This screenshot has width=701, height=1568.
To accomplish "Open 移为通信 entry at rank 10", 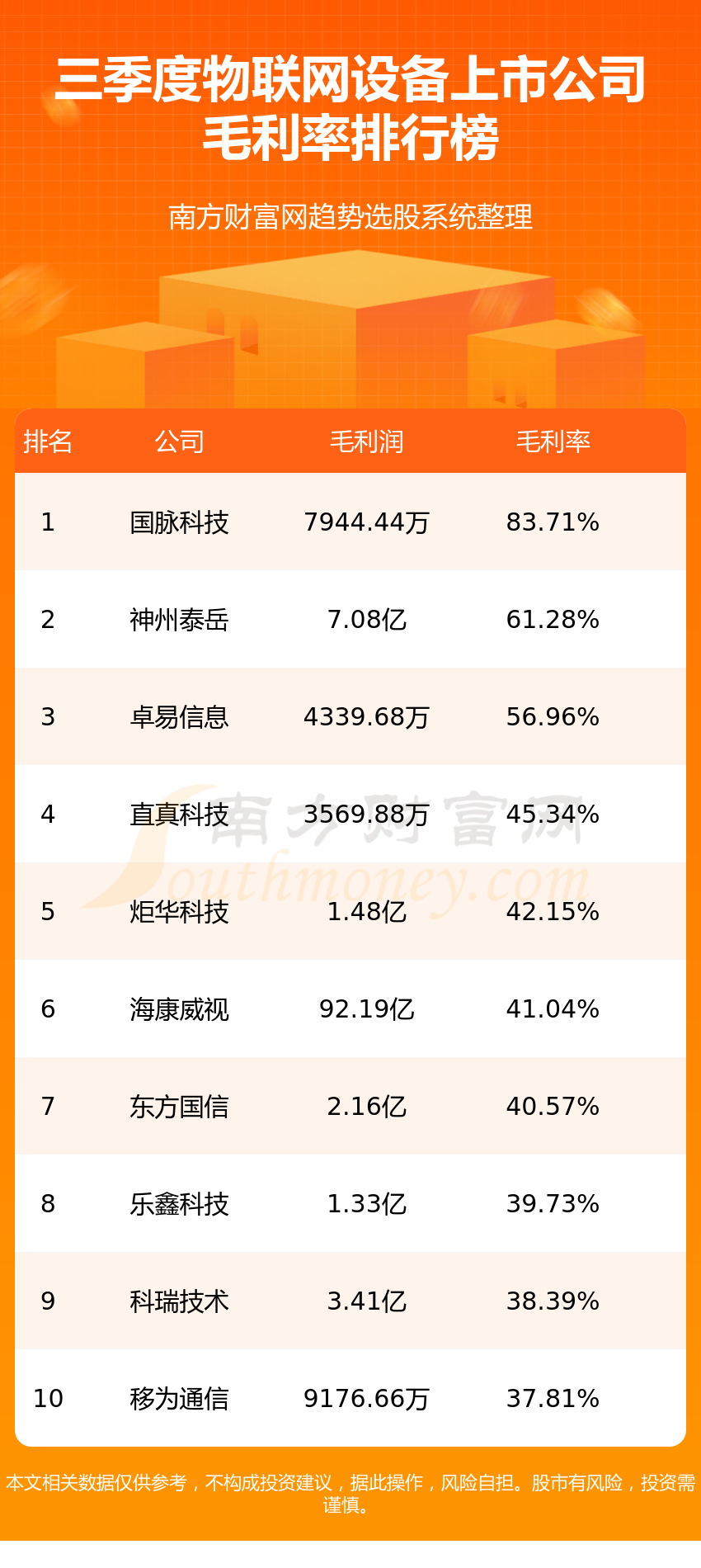I will click(179, 1399).
